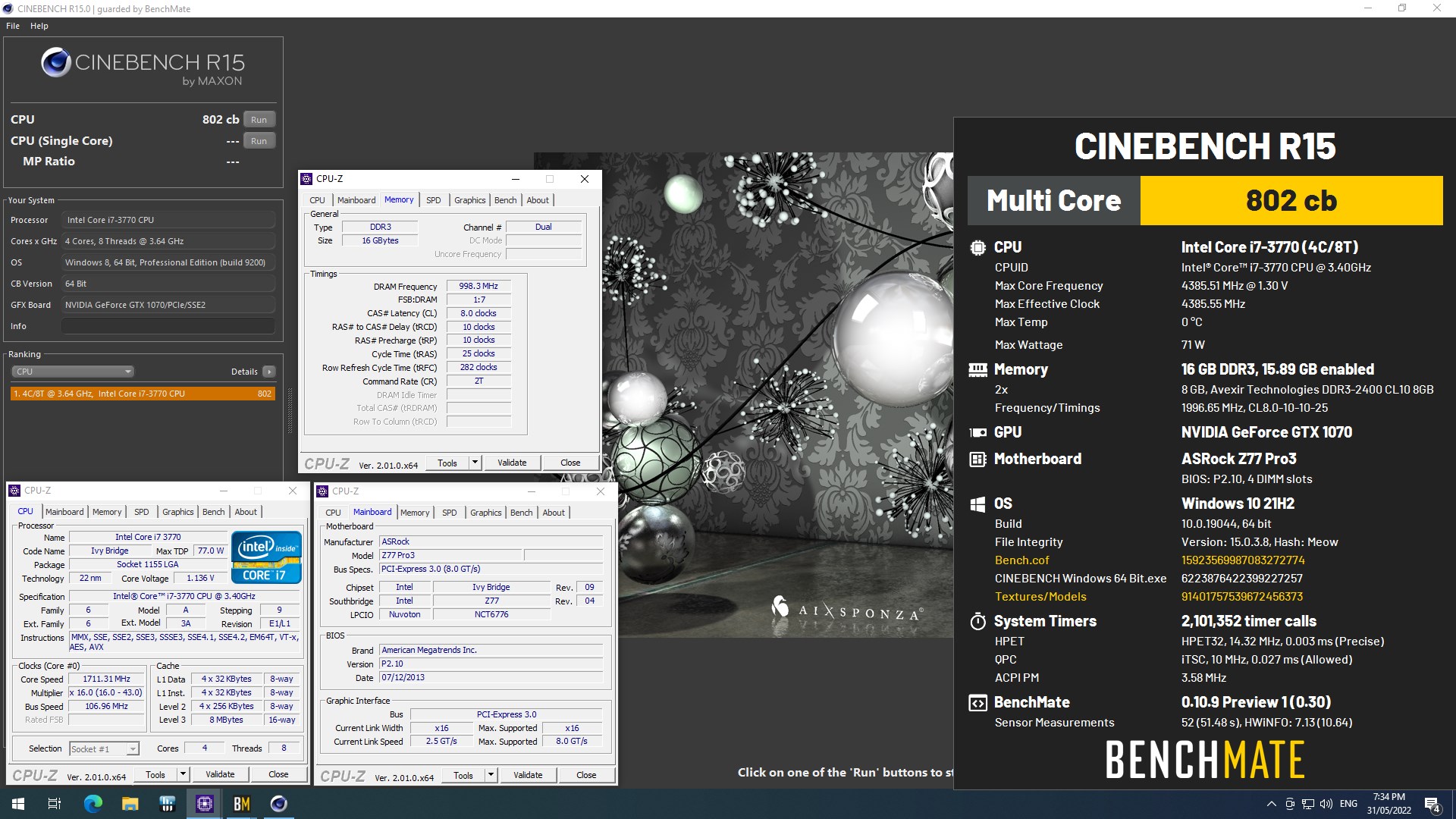This screenshot has height=819, width=1456.
Task: Expand Tools dropdown arrow in Memory CPU-Z
Action: 475,463
